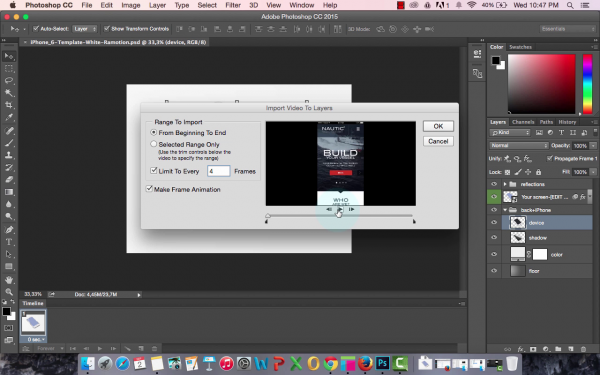
Task: Hide the floor layer
Action: [x=494, y=271]
